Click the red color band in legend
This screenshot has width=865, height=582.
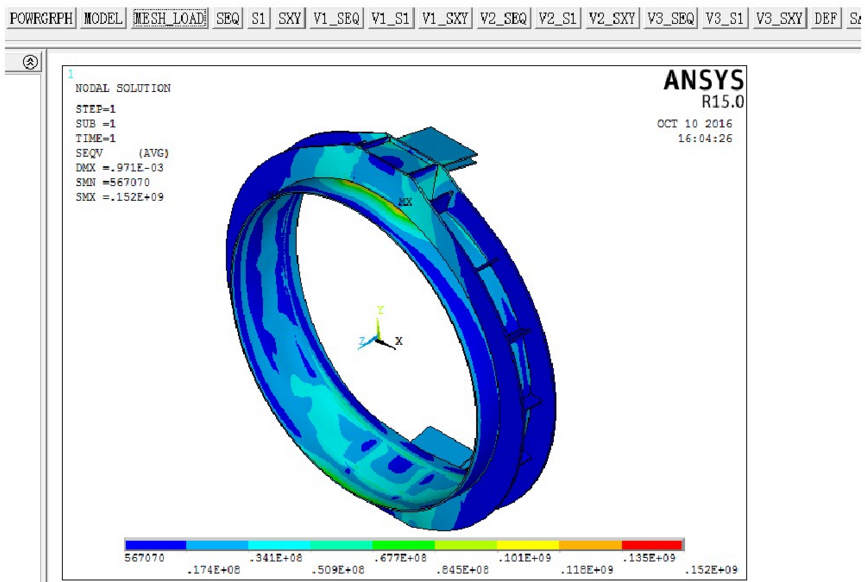tap(652, 545)
